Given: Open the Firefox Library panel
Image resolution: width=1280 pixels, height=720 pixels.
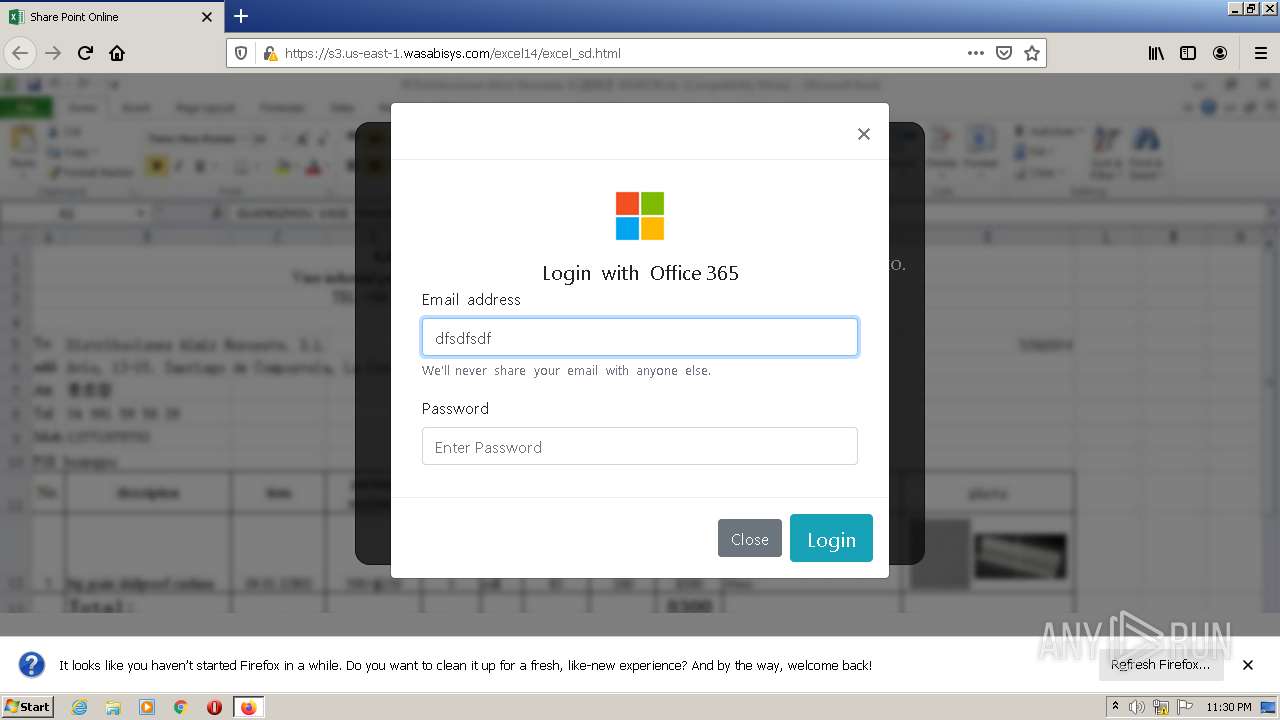Looking at the screenshot, I should [x=1156, y=53].
